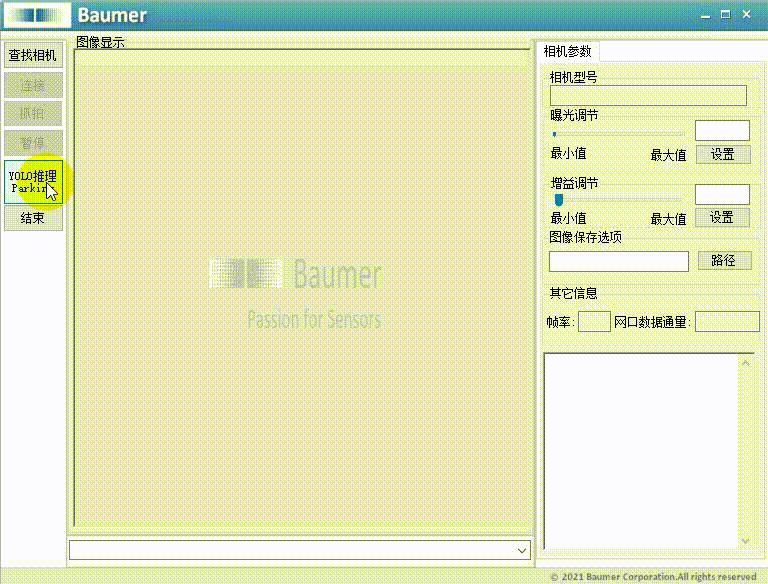
Task: Click the gain value input box
Action: coord(722,195)
